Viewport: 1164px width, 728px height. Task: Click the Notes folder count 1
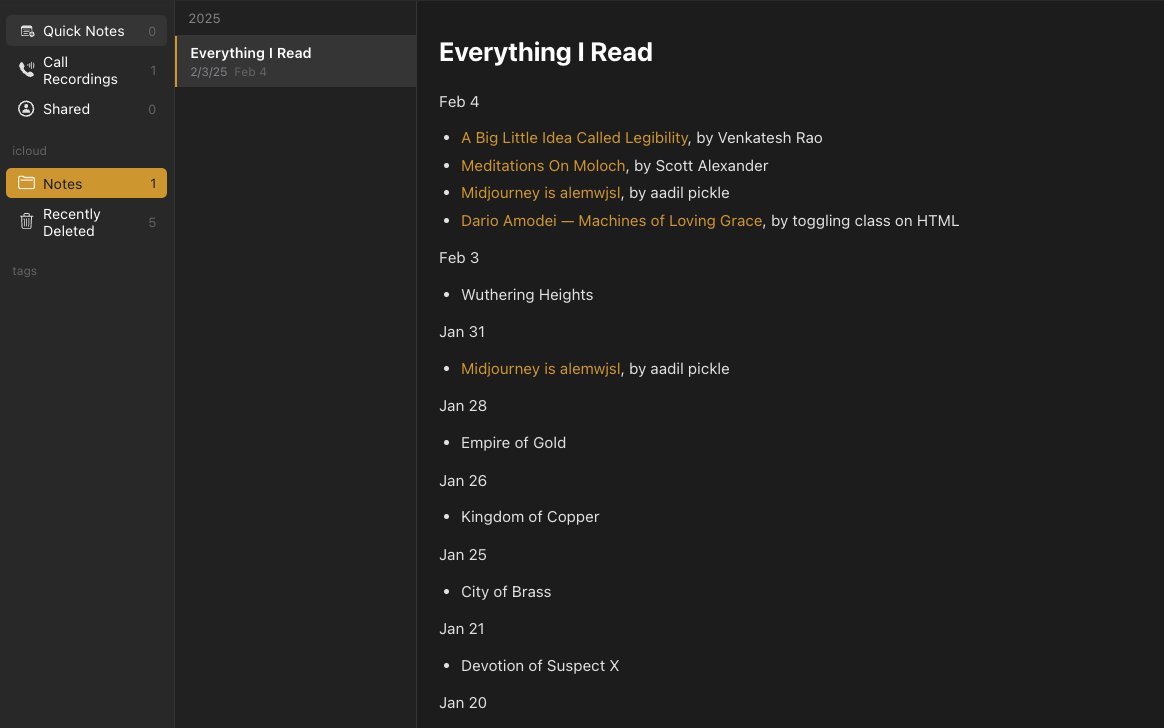click(x=153, y=183)
